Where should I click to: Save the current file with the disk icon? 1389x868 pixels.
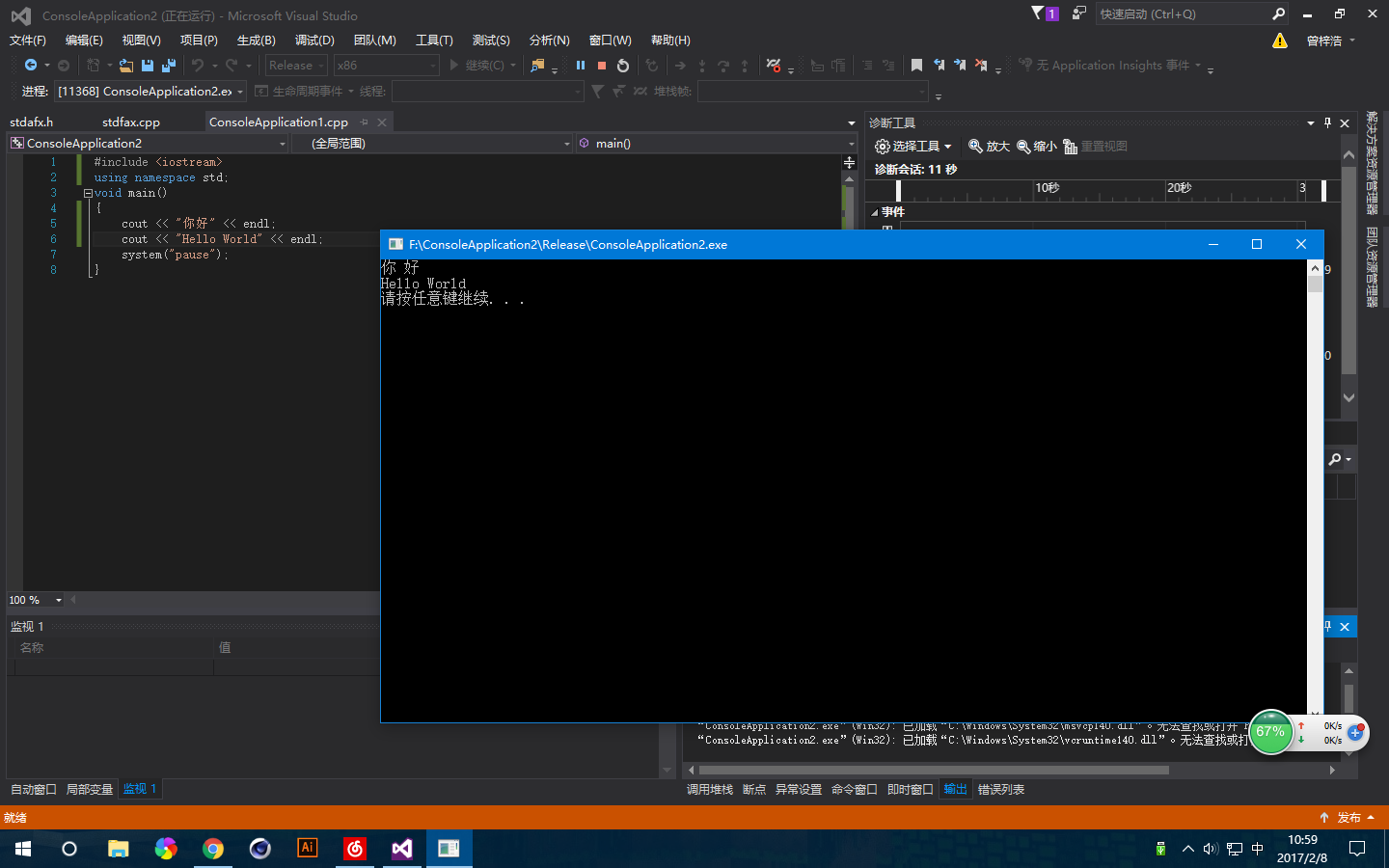(x=148, y=66)
